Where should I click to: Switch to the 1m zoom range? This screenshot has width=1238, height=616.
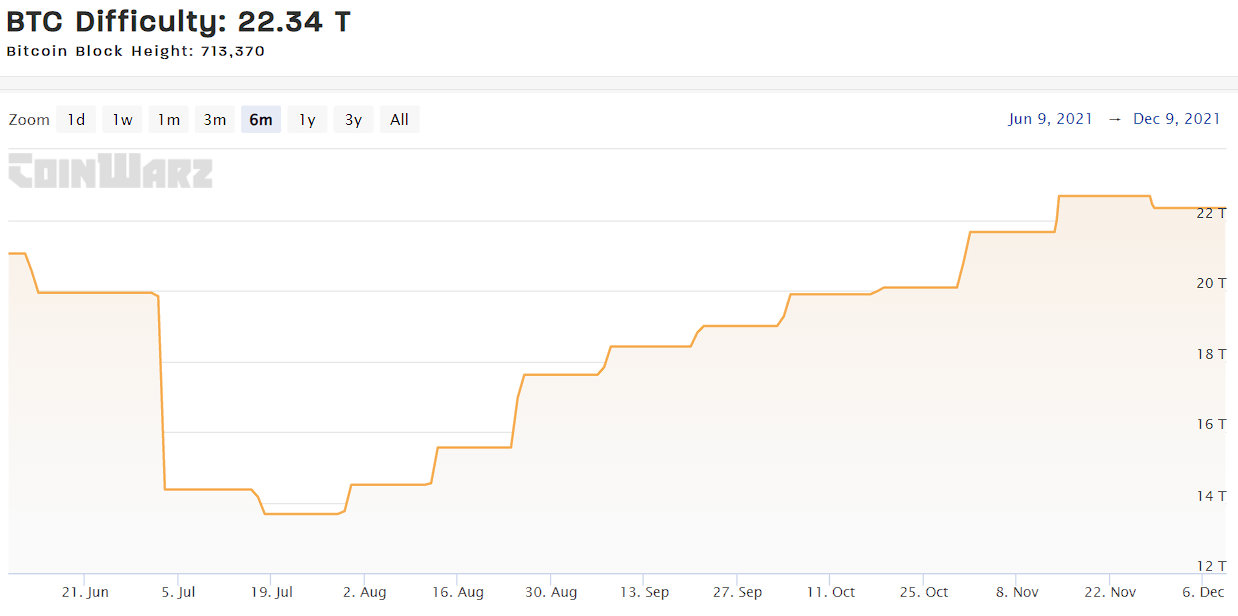(x=167, y=119)
